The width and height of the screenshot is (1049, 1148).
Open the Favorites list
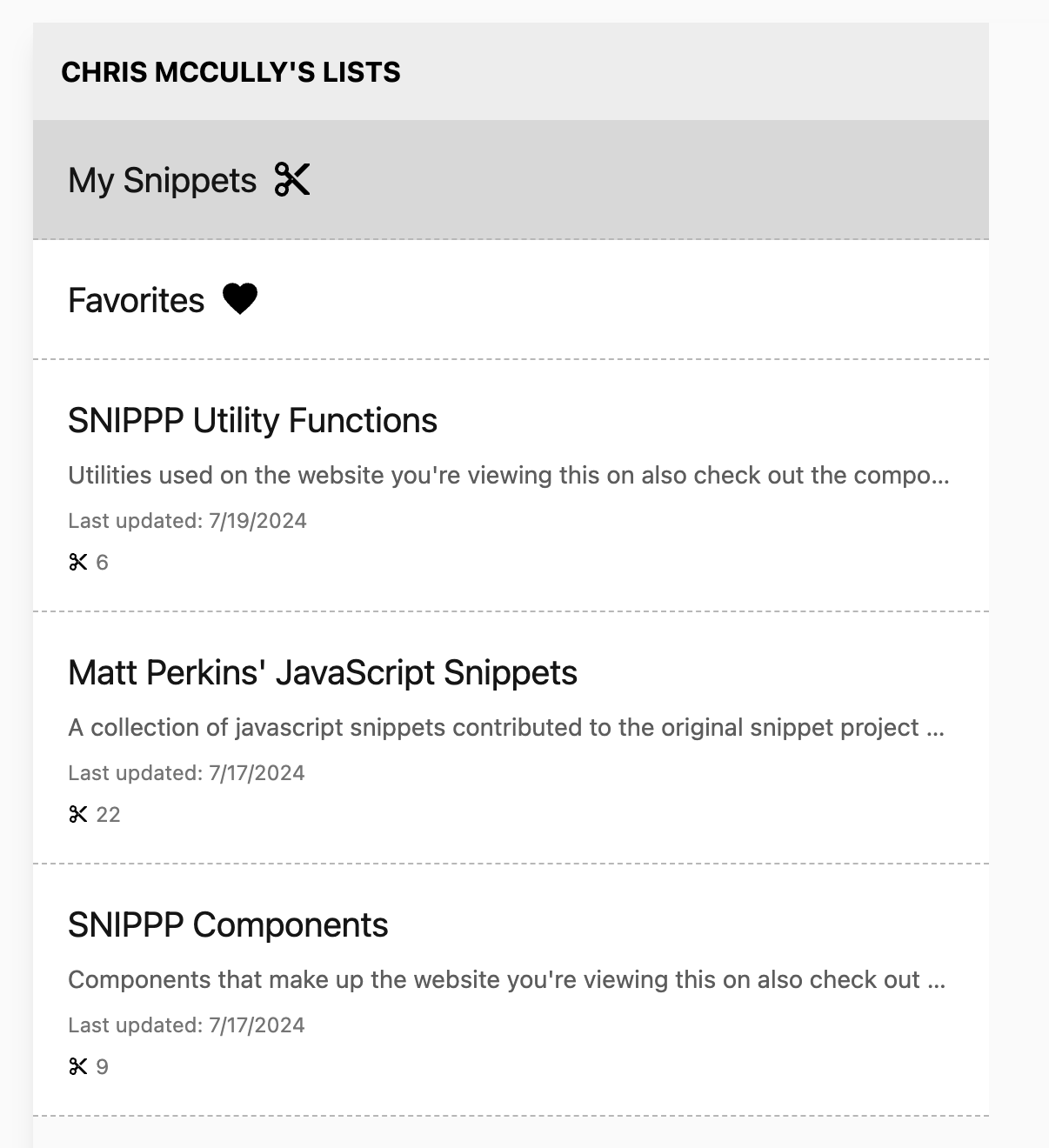tap(511, 300)
